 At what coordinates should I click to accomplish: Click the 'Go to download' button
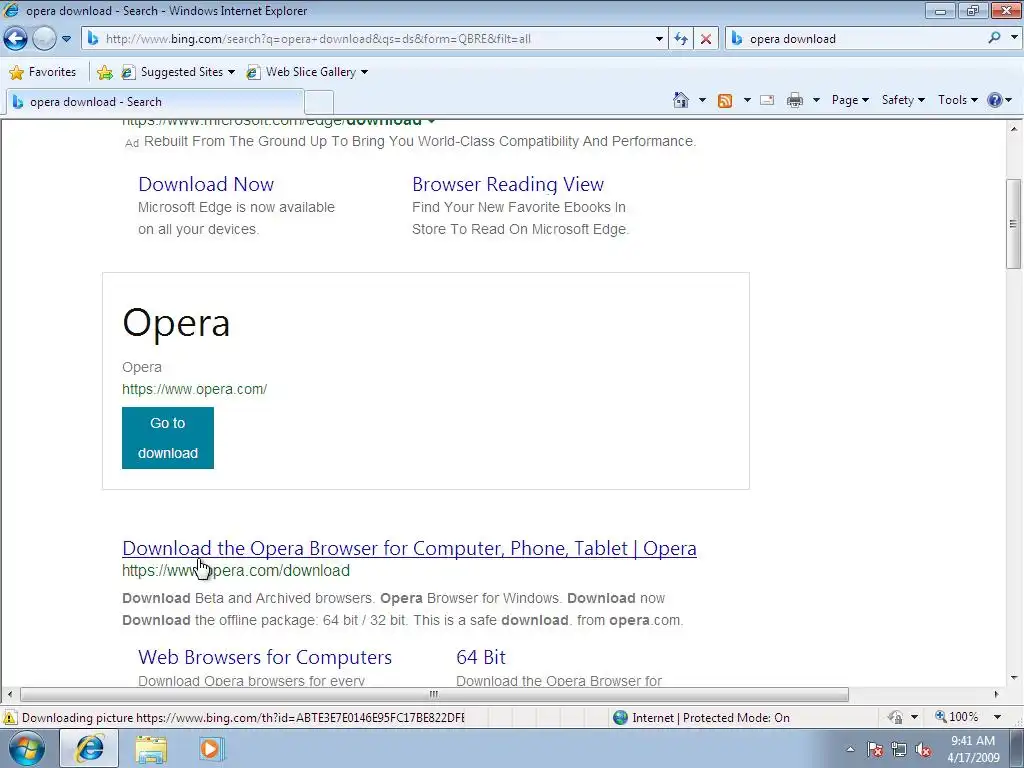pyautogui.click(x=168, y=438)
